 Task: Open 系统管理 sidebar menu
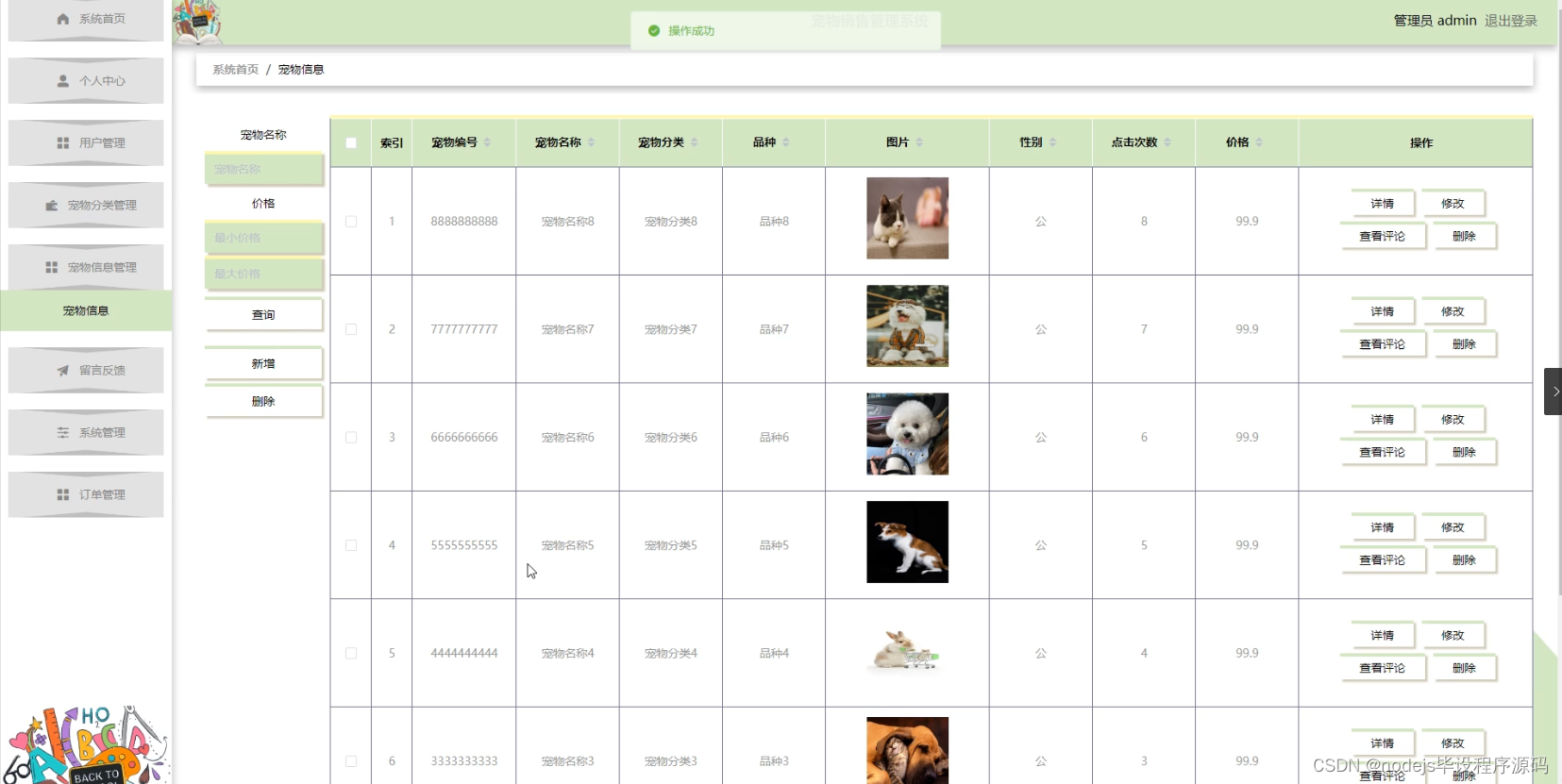point(86,433)
